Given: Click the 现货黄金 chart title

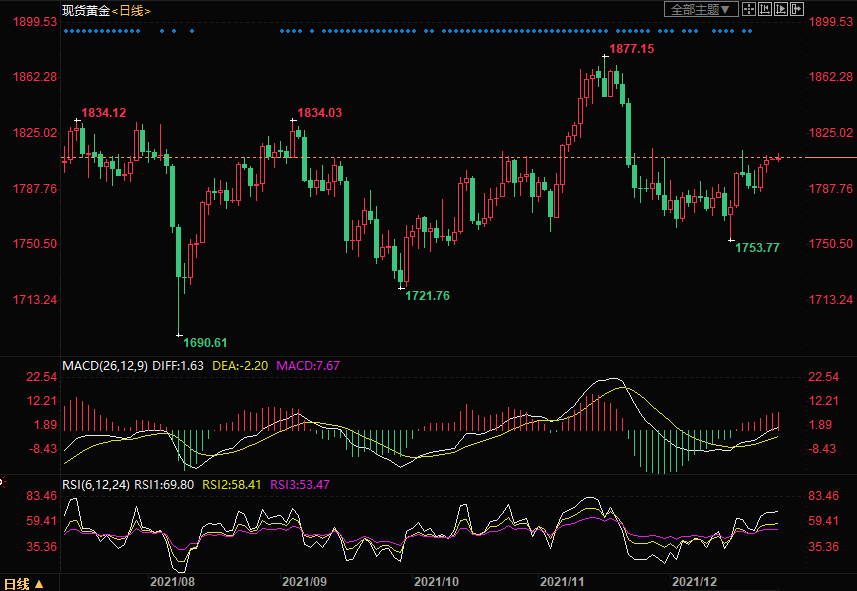Looking at the screenshot, I should [x=85, y=10].
